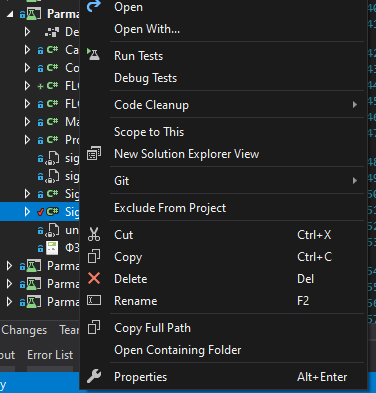The image size is (376, 393).
Task: Expand the Pro C# file node
Action: point(27,140)
